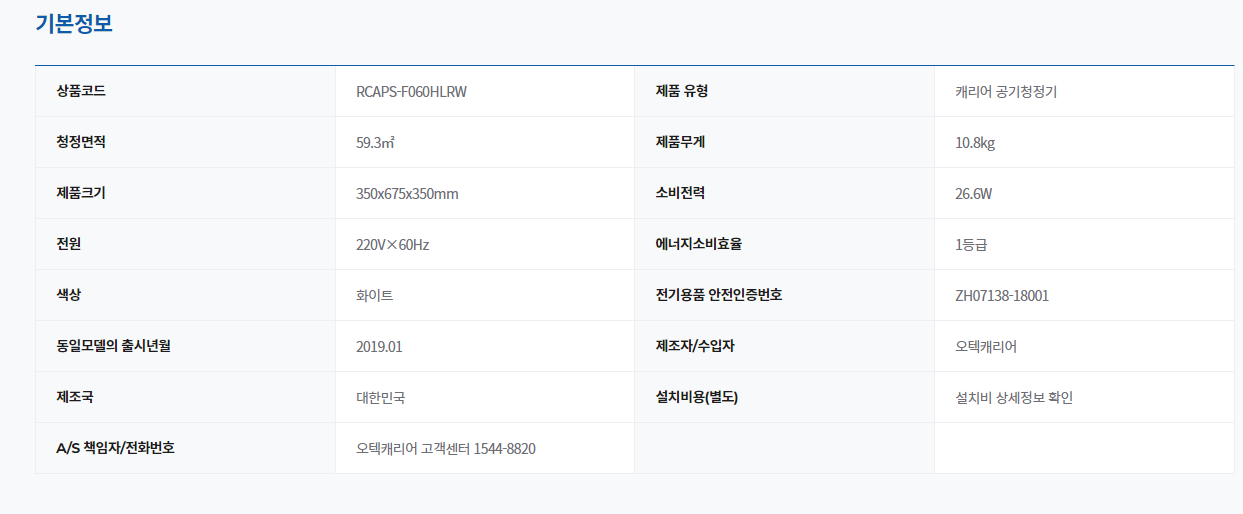Select the product code RCAPS-F060HLRW

coord(411,92)
